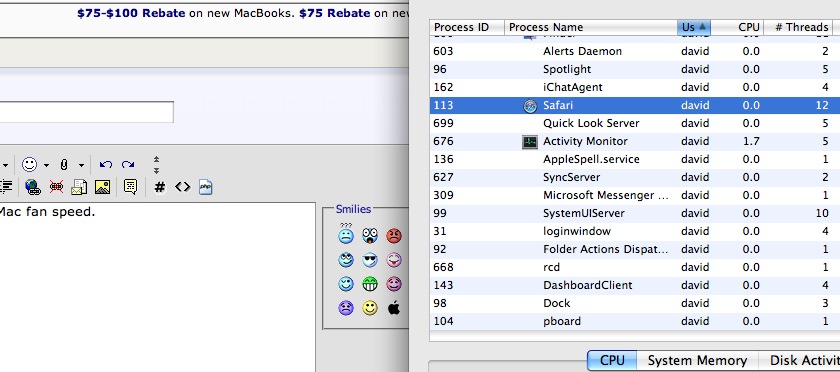Image resolution: width=840 pixels, height=372 pixels.
Task: Expand the smilies dropdown arrow
Action: click(46, 165)
